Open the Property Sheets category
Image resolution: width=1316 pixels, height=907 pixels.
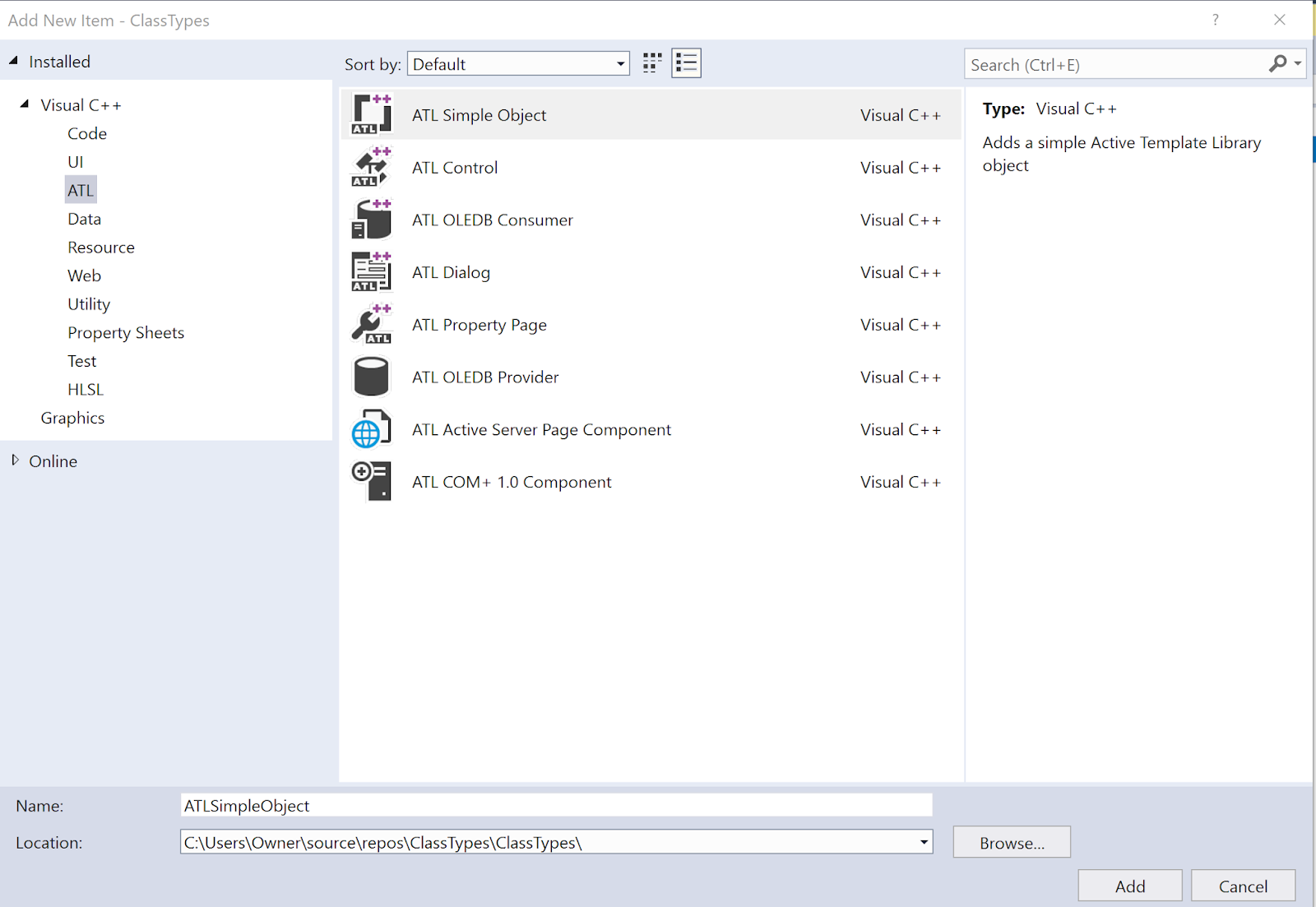pyautogui.click(x=126, y=332)
